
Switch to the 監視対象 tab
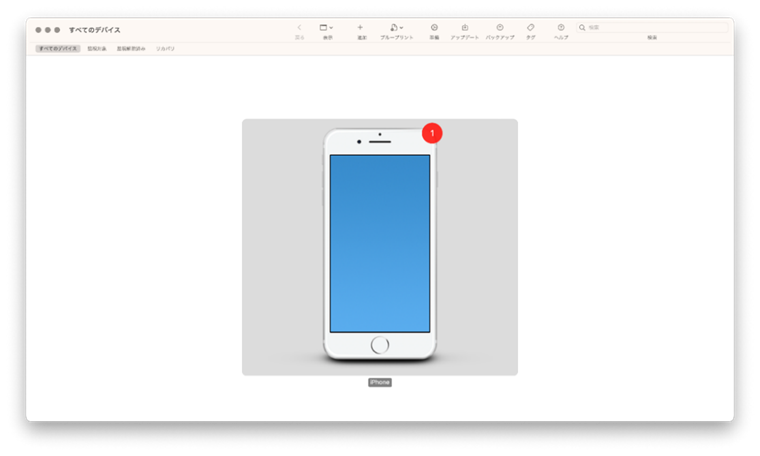point(97,48)
